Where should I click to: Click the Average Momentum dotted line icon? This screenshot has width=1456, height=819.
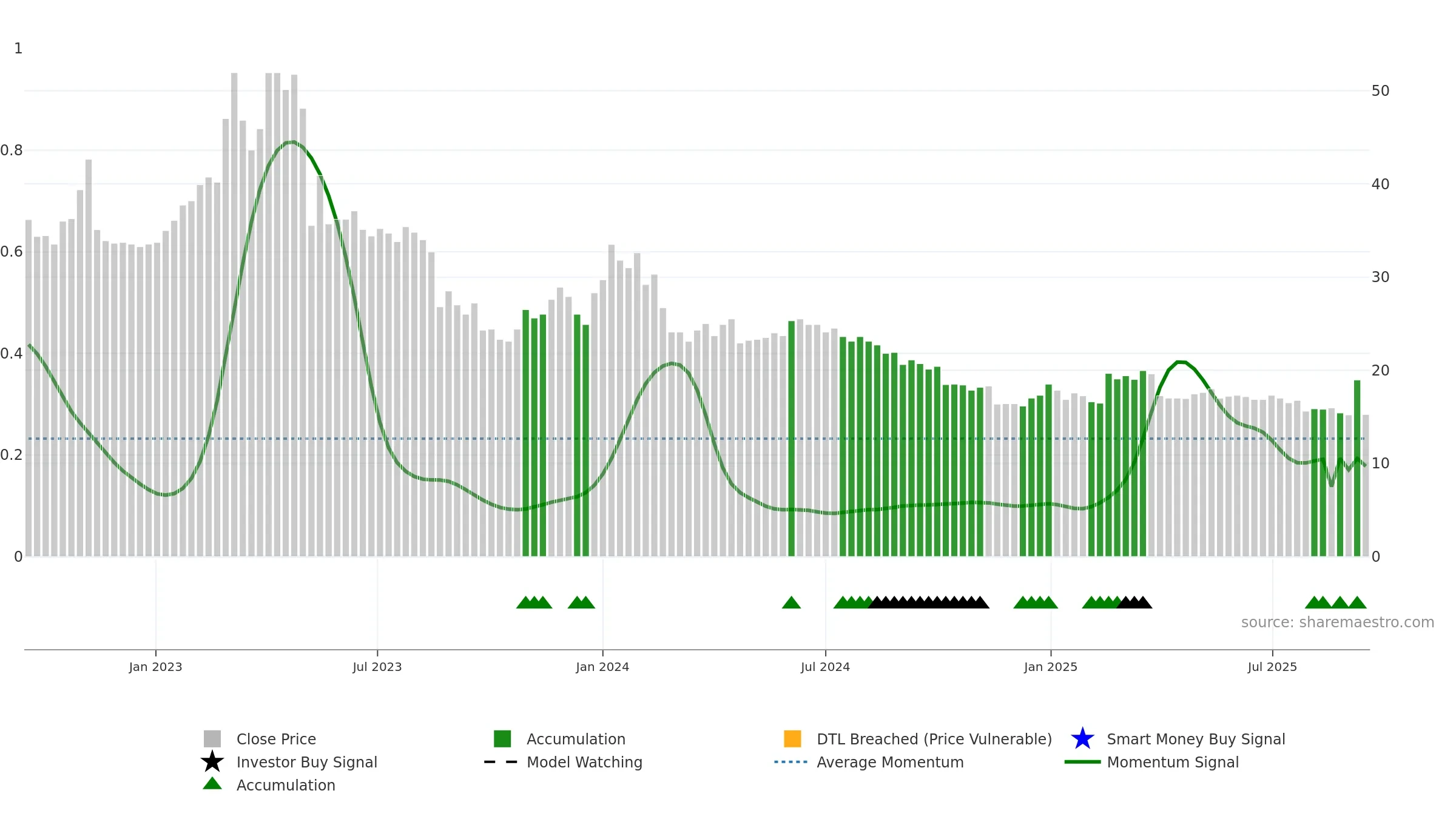pyautogui.click(x=791, y=762)
